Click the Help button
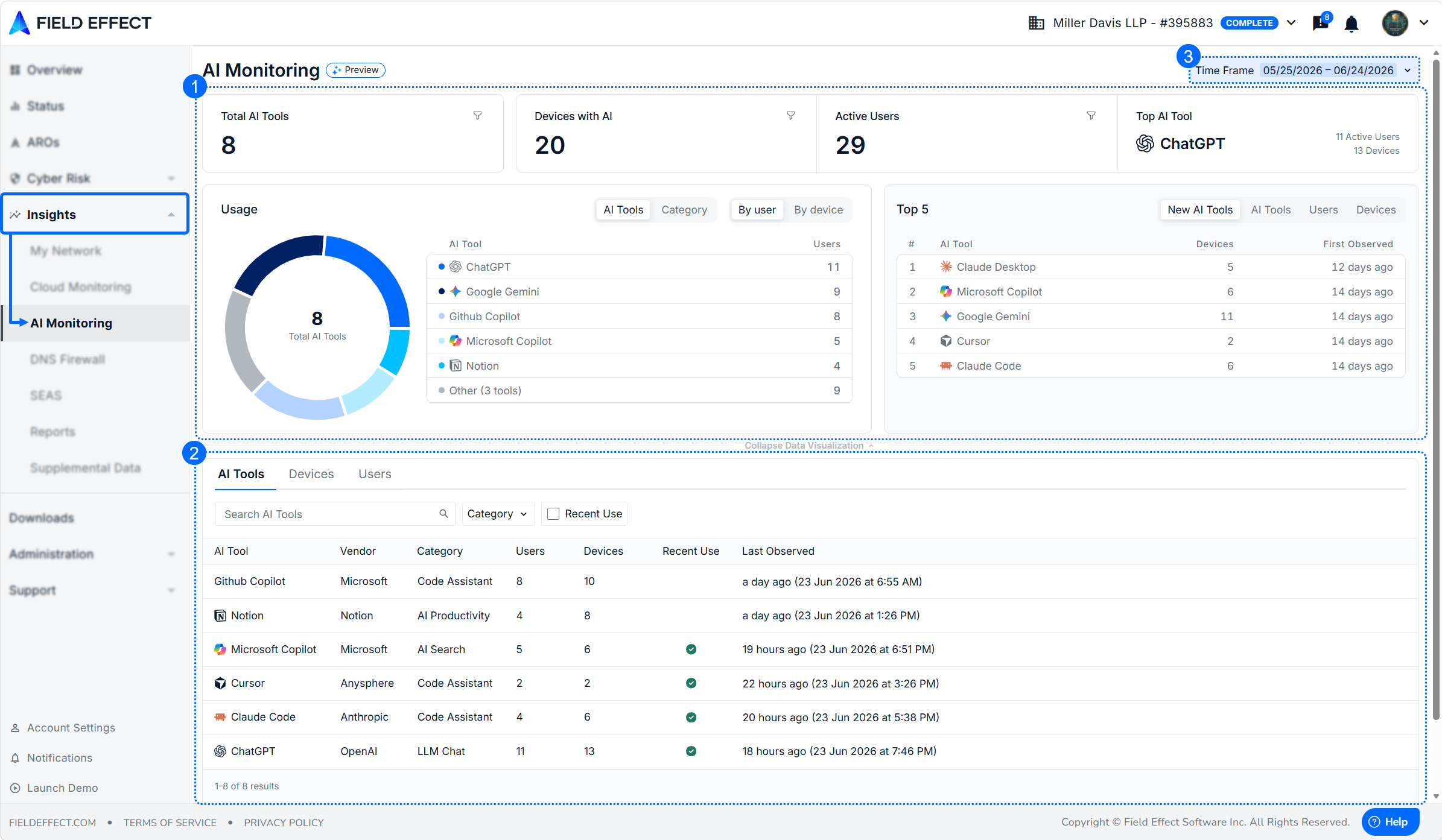1442x840 pixels. 1390,822
